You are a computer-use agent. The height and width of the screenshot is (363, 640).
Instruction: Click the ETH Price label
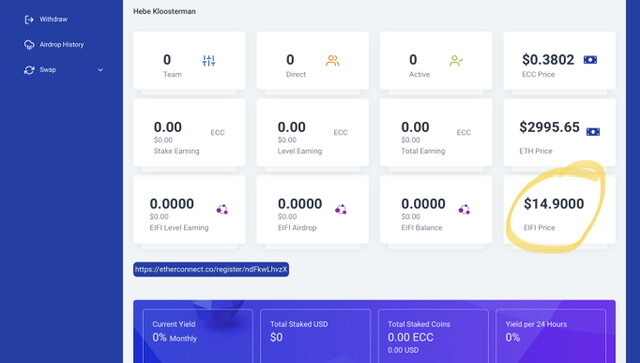tap(536, 151)
